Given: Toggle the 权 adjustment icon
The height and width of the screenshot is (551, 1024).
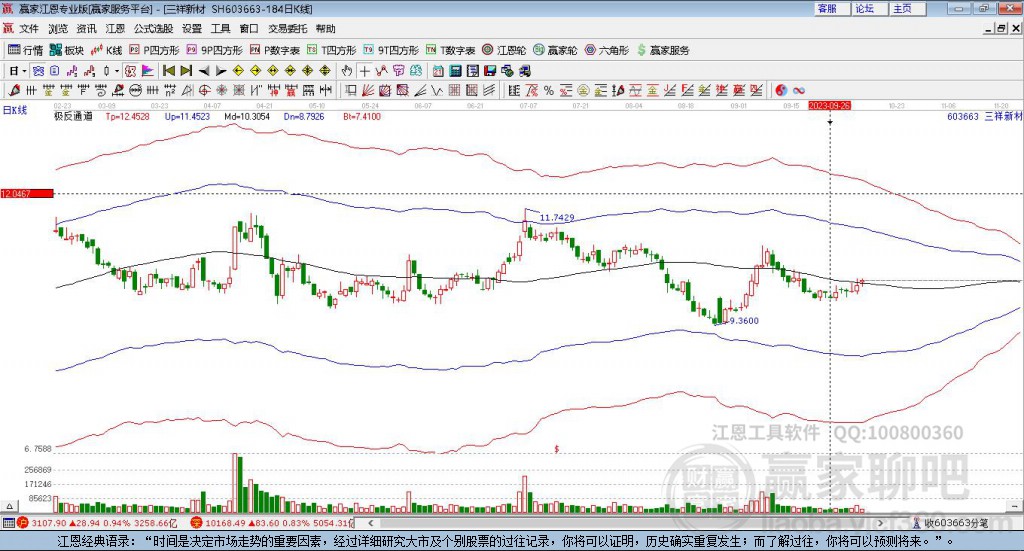Looking at the screenshot, I should [x=129, y=71].
